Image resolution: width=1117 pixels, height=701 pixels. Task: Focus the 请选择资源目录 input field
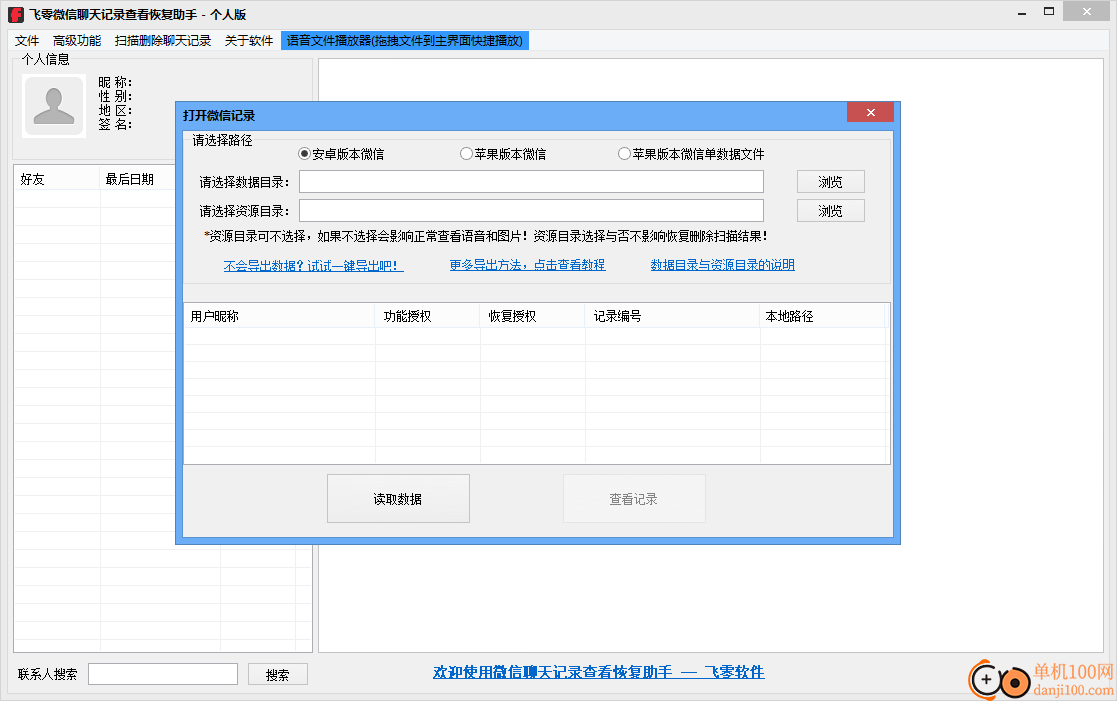tap(531, 211)
